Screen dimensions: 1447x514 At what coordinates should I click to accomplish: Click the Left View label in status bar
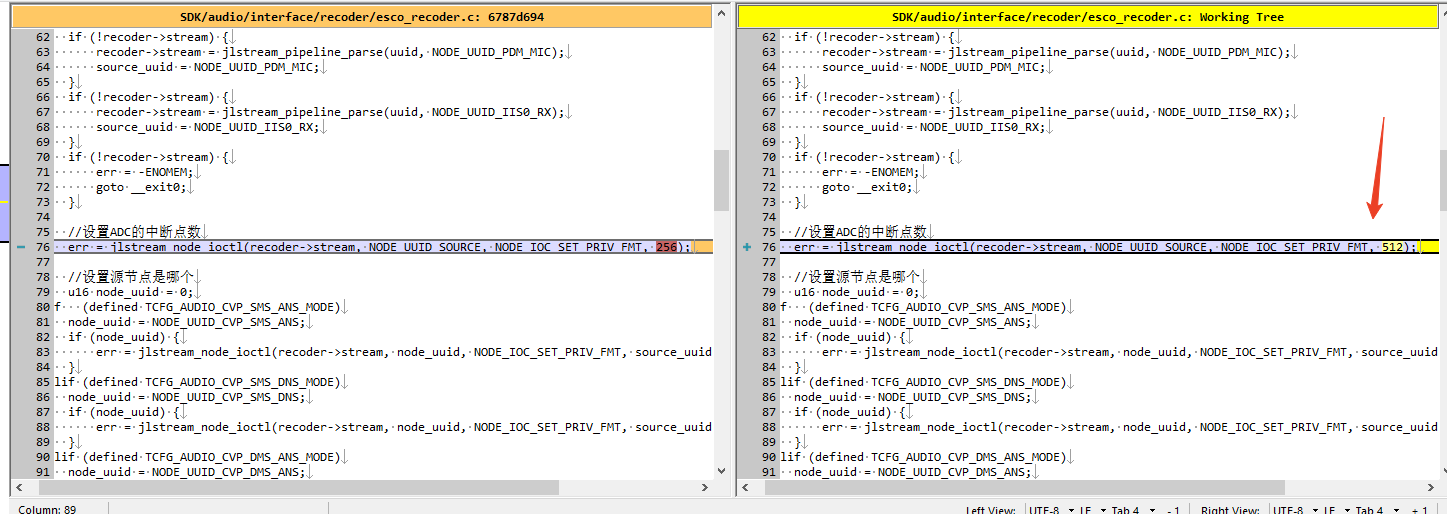coord(992,510)
